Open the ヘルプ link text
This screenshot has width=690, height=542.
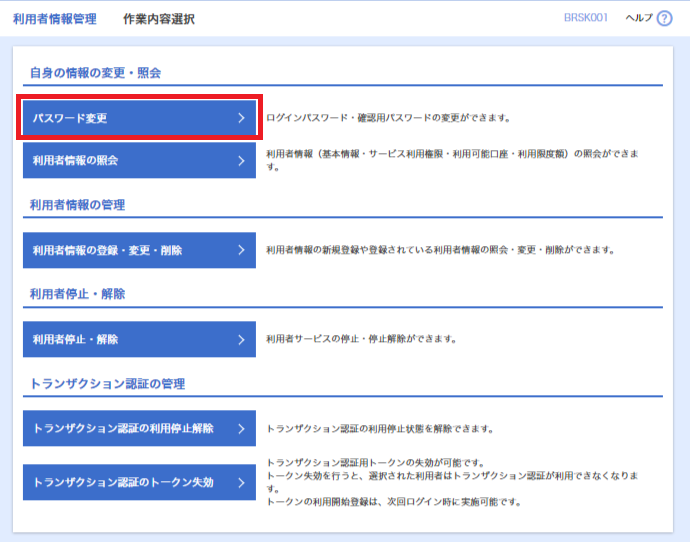coord(638,19)
